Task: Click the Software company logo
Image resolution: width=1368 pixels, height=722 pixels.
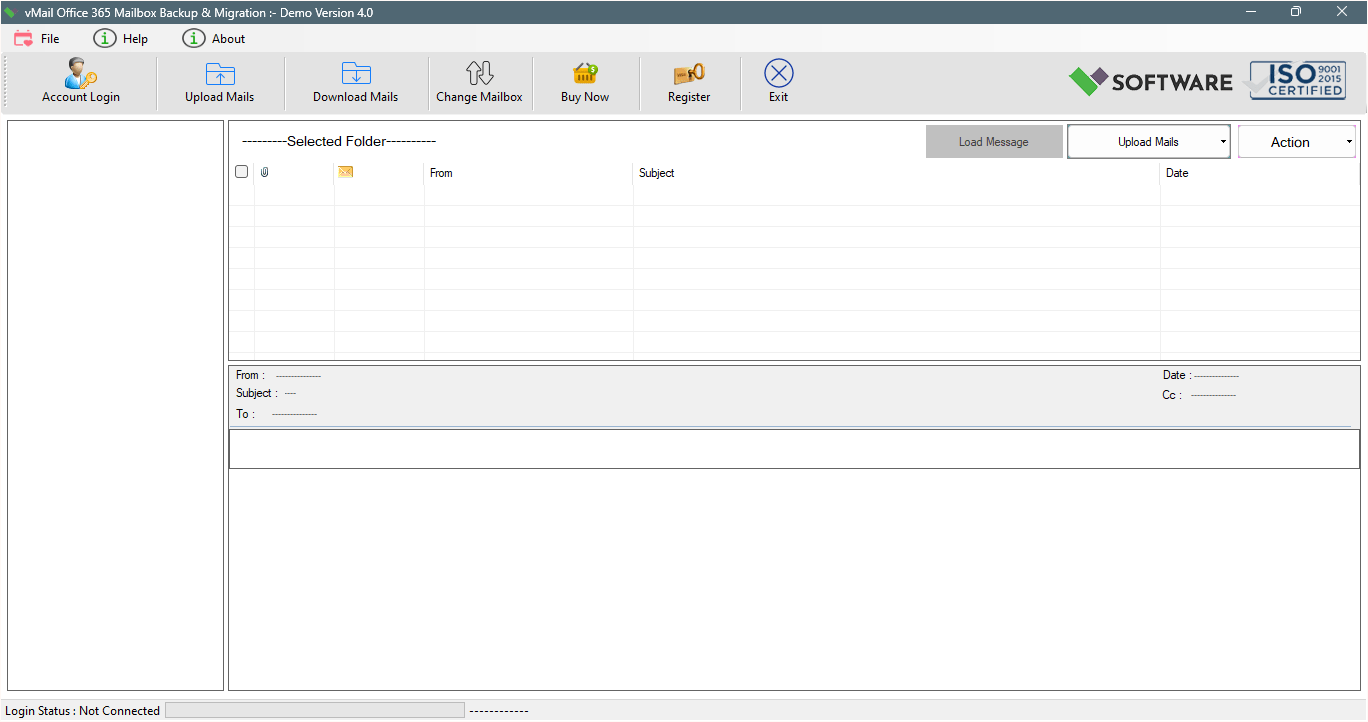Action: tap(1151, 81)
